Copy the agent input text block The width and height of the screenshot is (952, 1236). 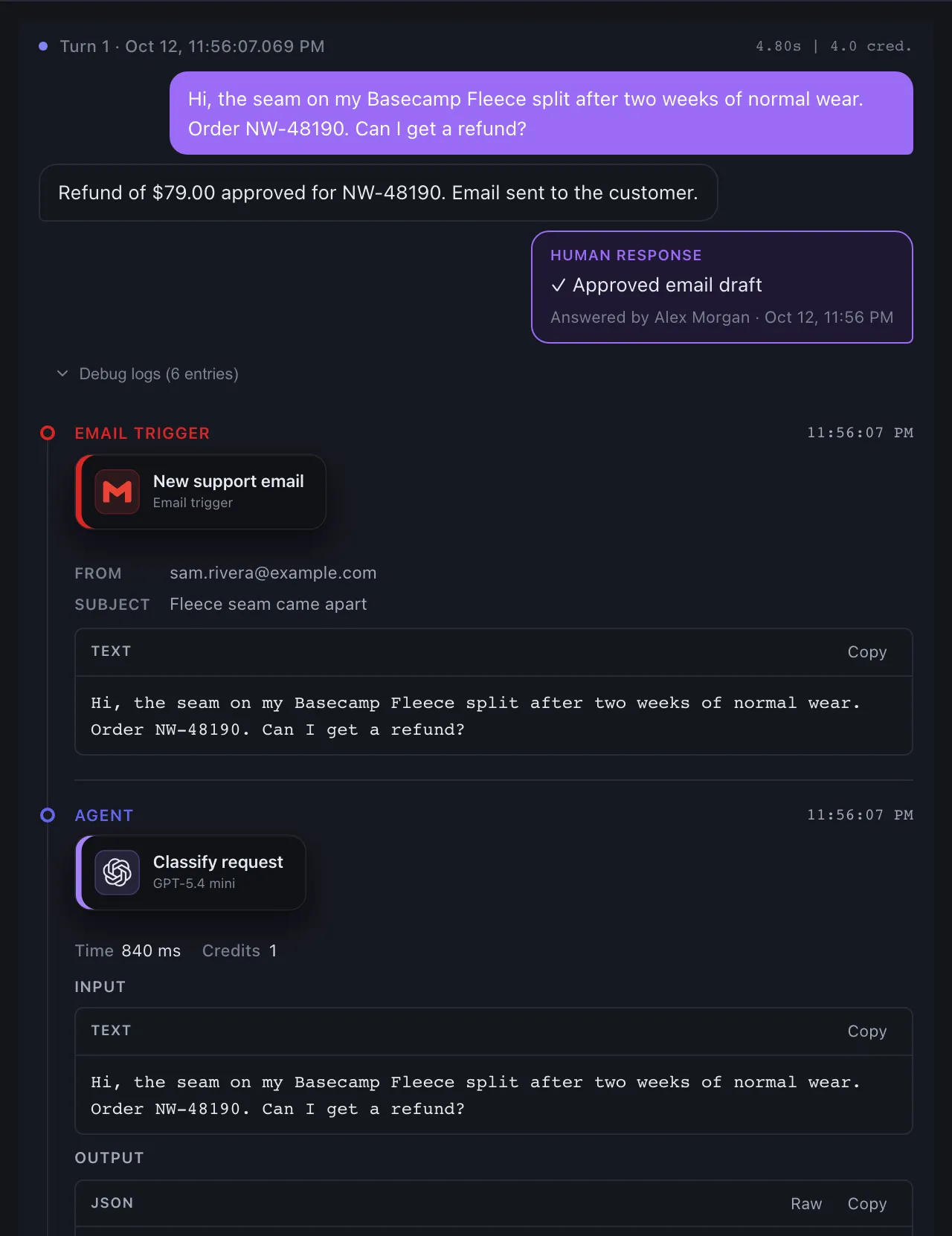(x=867, y=1031)
